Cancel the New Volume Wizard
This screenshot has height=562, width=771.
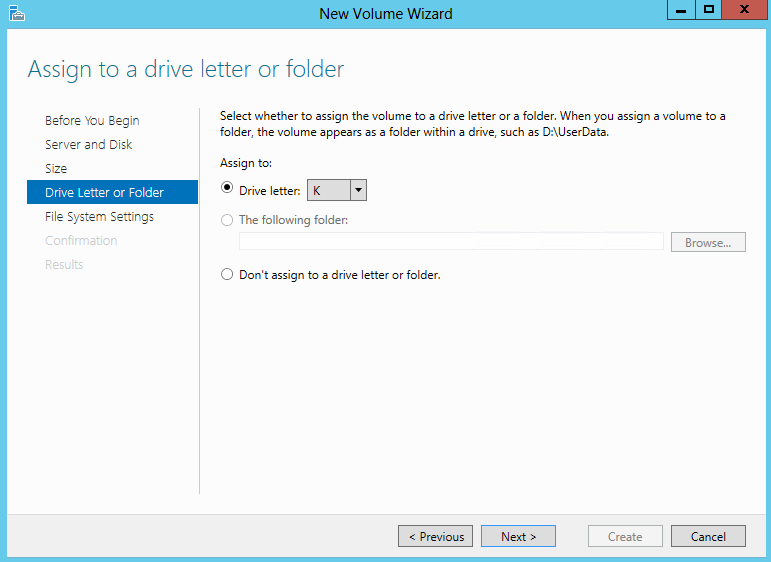[x=708, y=536]
